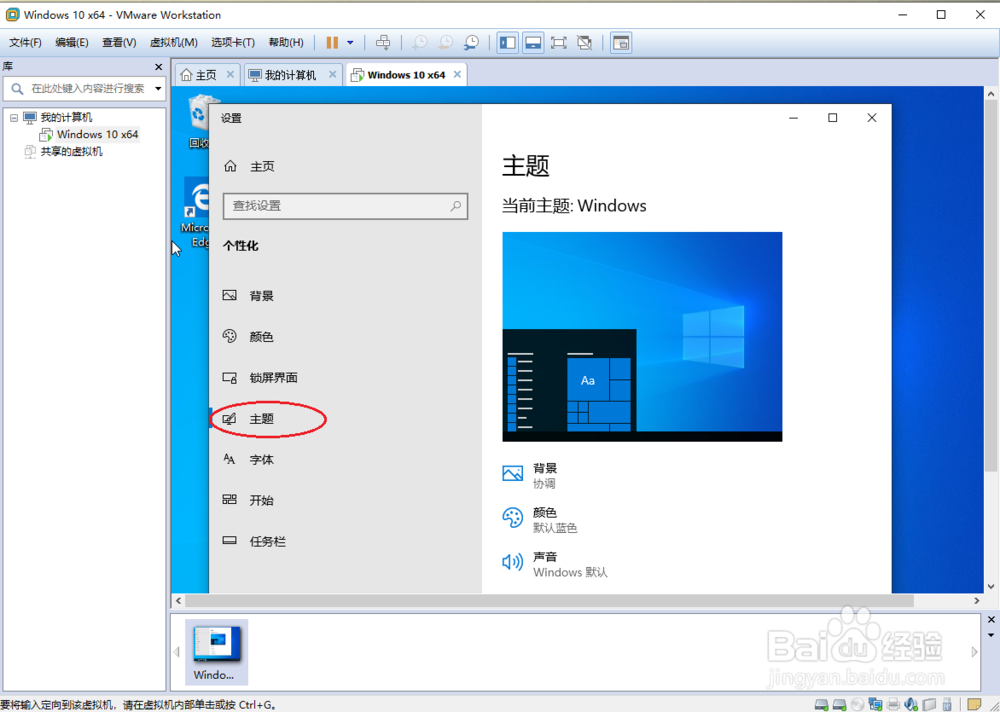Click the 查找设置 search box
Viewport: 1000px width, 712px height.
(345, 206)
